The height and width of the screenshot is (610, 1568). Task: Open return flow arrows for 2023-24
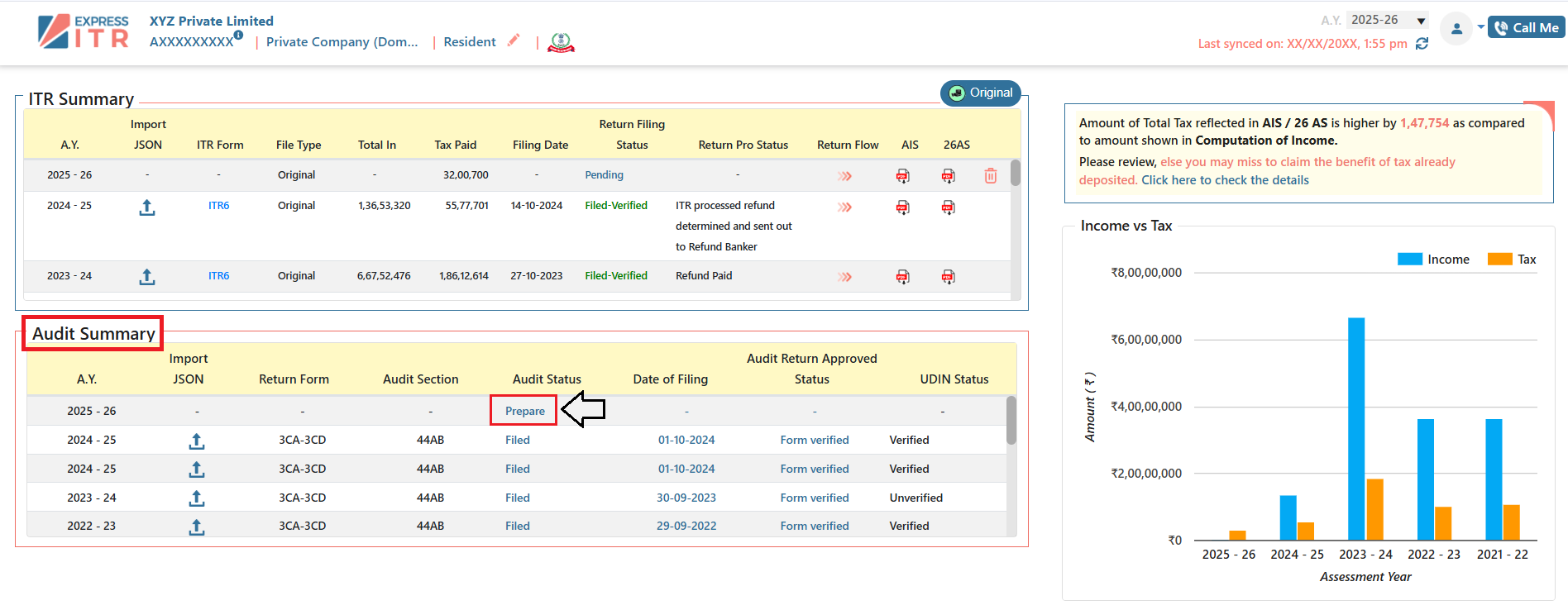coord(844,277)
